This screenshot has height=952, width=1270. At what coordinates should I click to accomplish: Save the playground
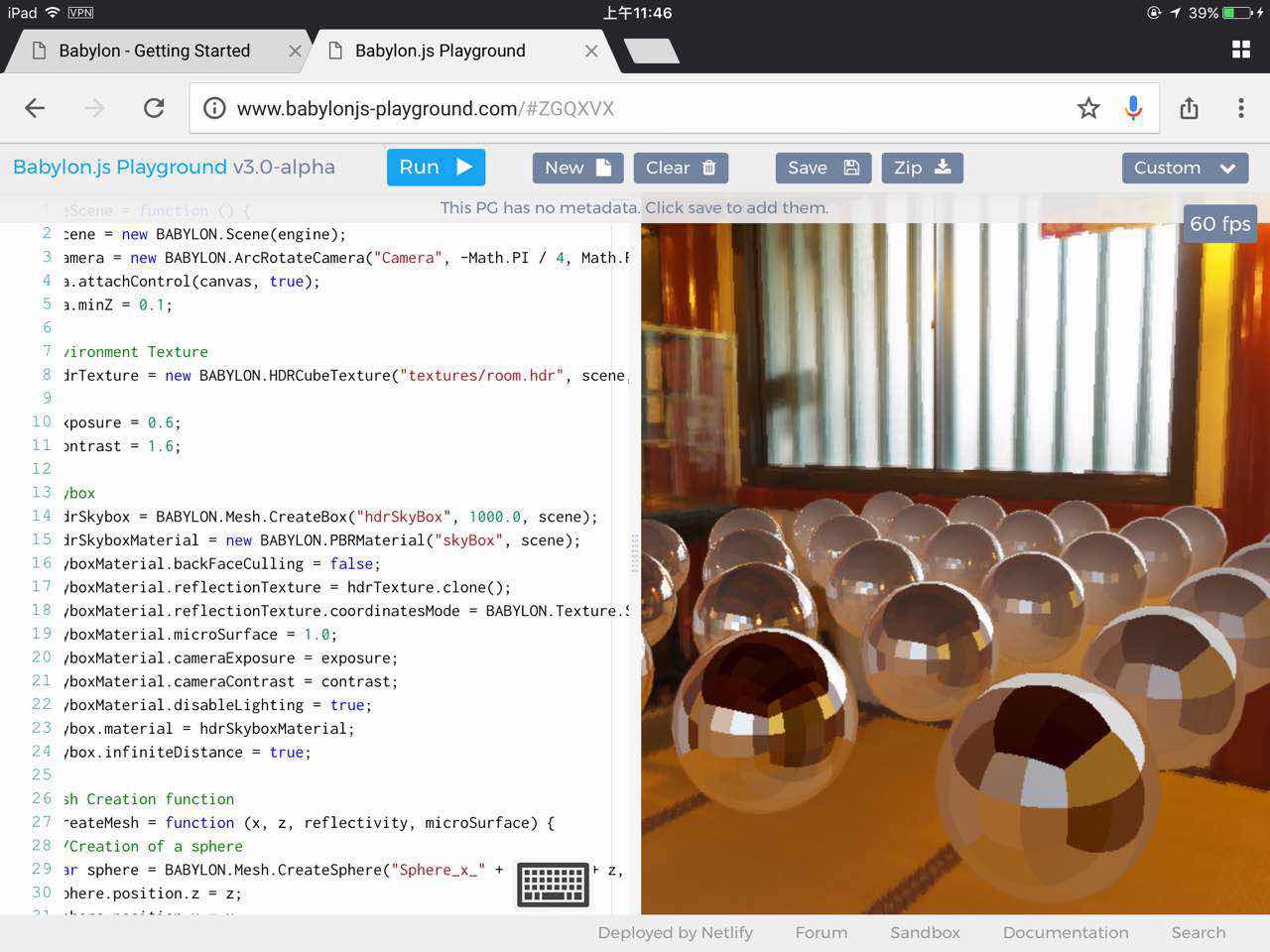(x=824, y=168)
